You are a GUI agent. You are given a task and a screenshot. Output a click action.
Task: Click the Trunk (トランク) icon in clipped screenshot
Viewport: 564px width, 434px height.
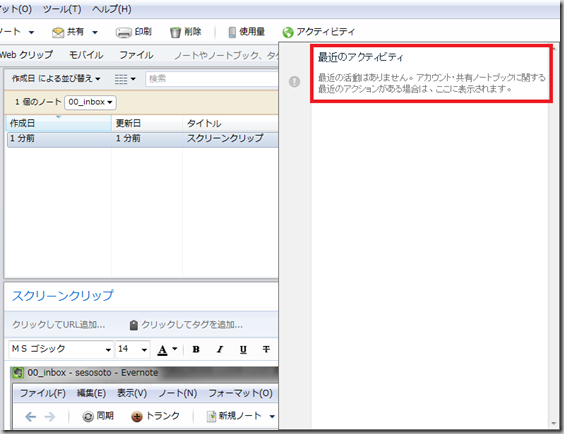(x=137, y=416)
